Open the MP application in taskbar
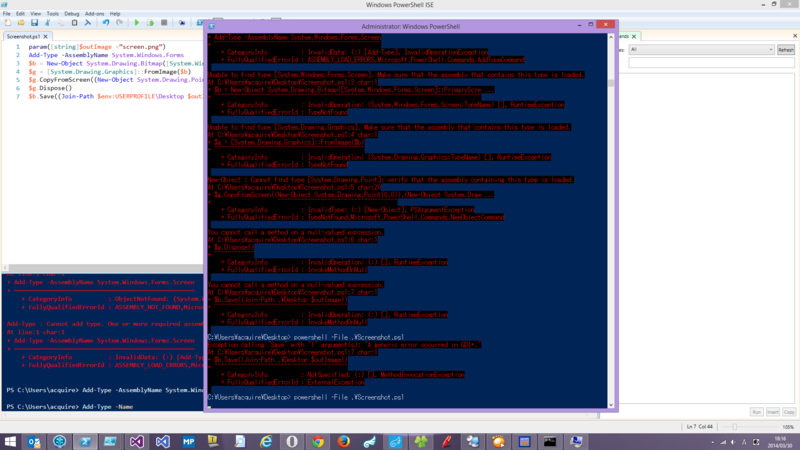This screenshot has width=800, height=450. point(189,442)
